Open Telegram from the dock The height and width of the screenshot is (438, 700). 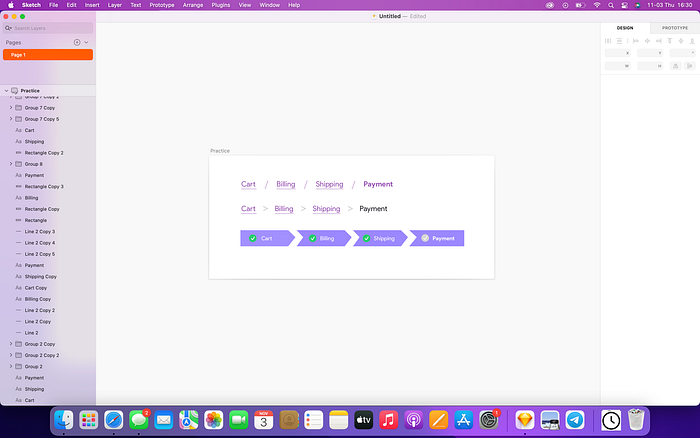pyautogui.click(x=575, y=420)
